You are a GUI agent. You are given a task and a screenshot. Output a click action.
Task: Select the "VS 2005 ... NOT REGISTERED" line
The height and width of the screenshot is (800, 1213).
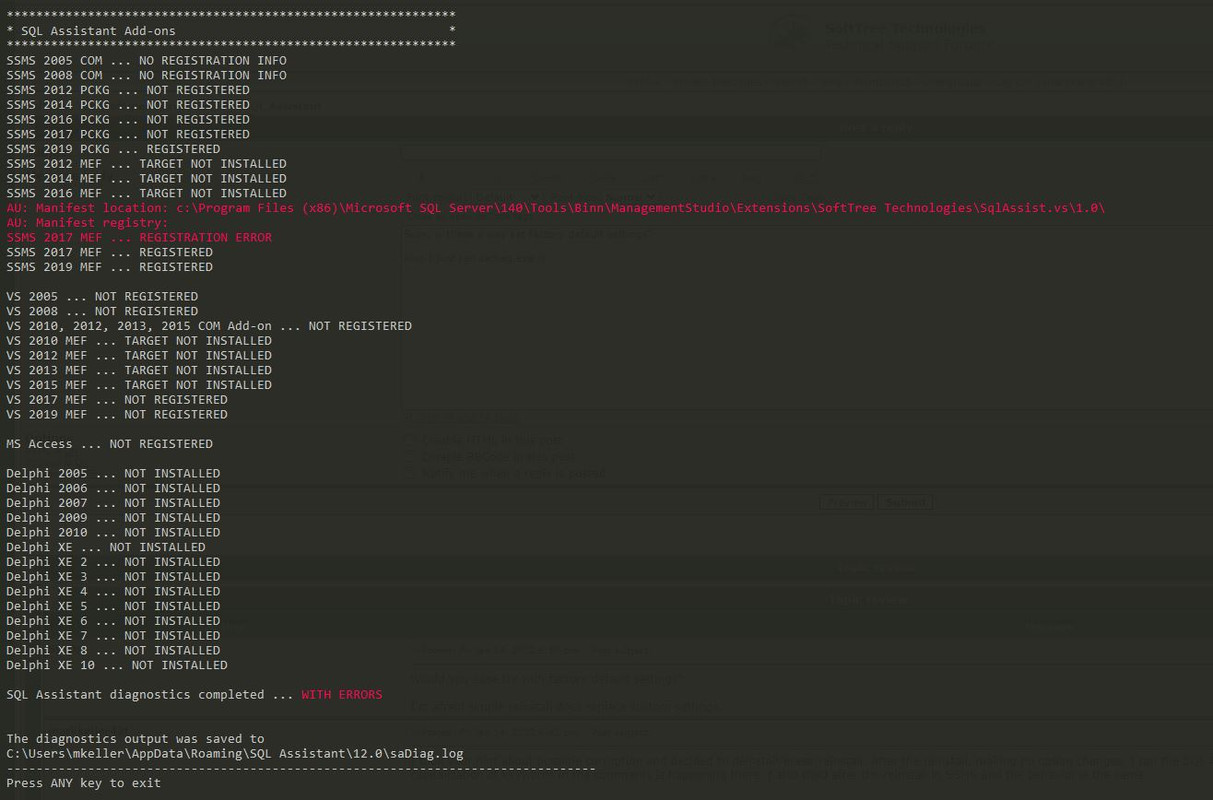tap(102, 297)
